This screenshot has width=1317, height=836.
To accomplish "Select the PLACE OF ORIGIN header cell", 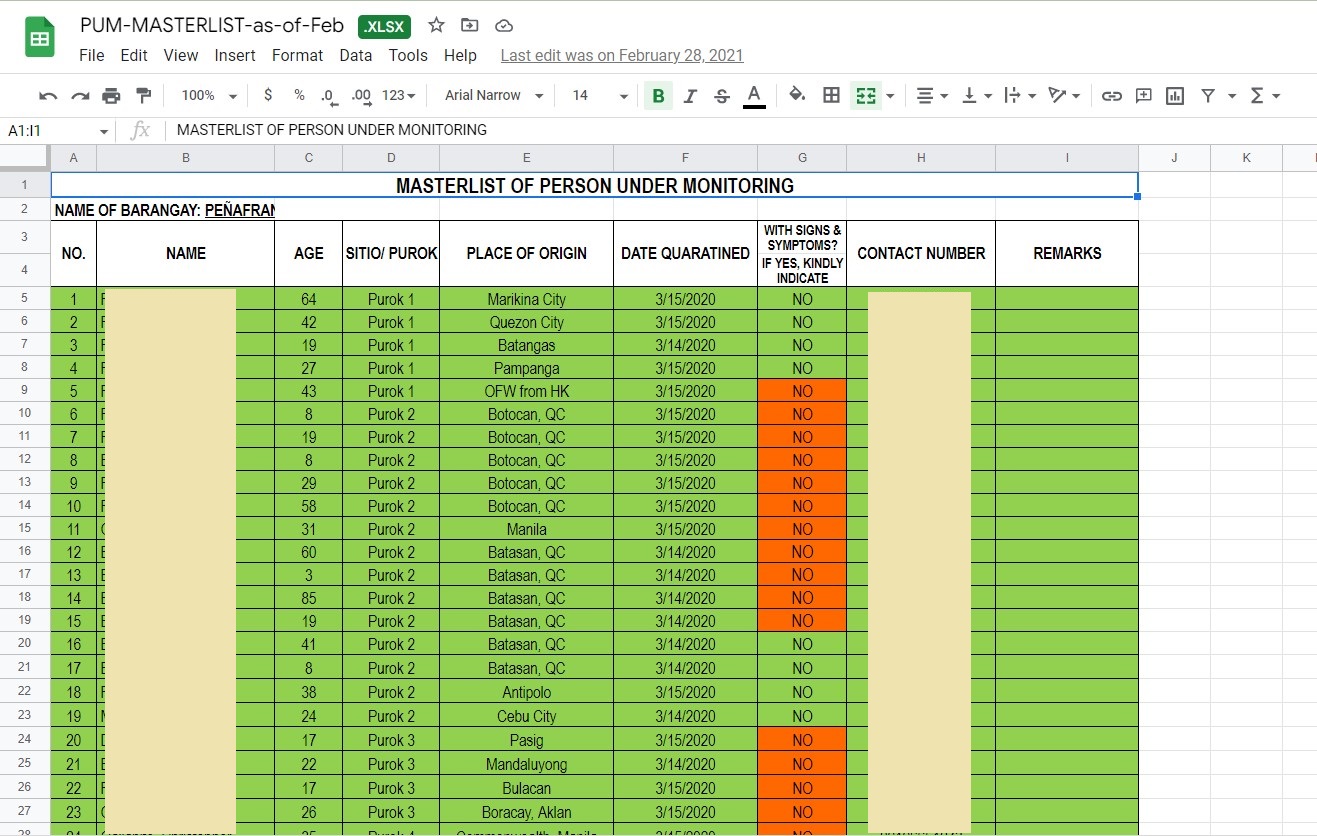I will coord(526,253).
